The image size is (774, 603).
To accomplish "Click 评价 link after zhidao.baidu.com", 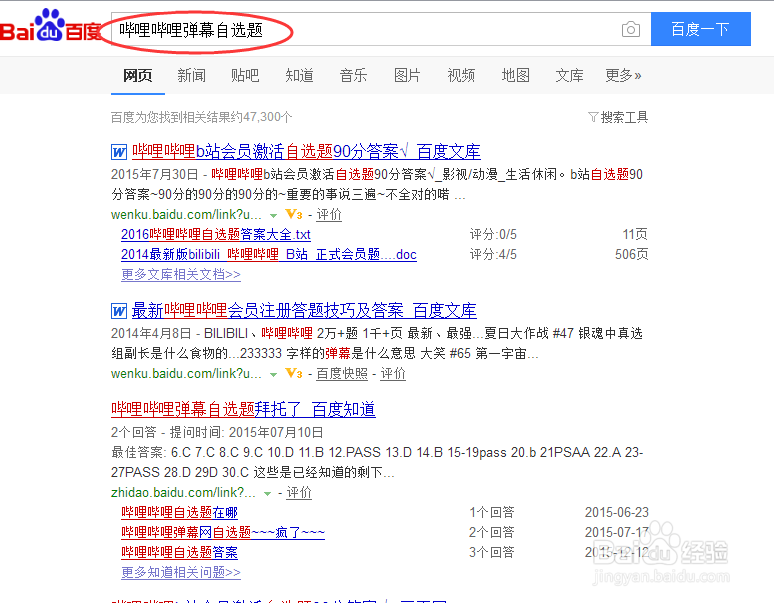I will click(x=299, y=492).
